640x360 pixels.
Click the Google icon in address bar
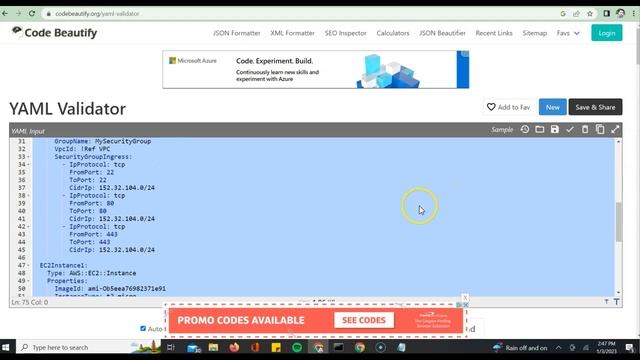coord(563,13)
